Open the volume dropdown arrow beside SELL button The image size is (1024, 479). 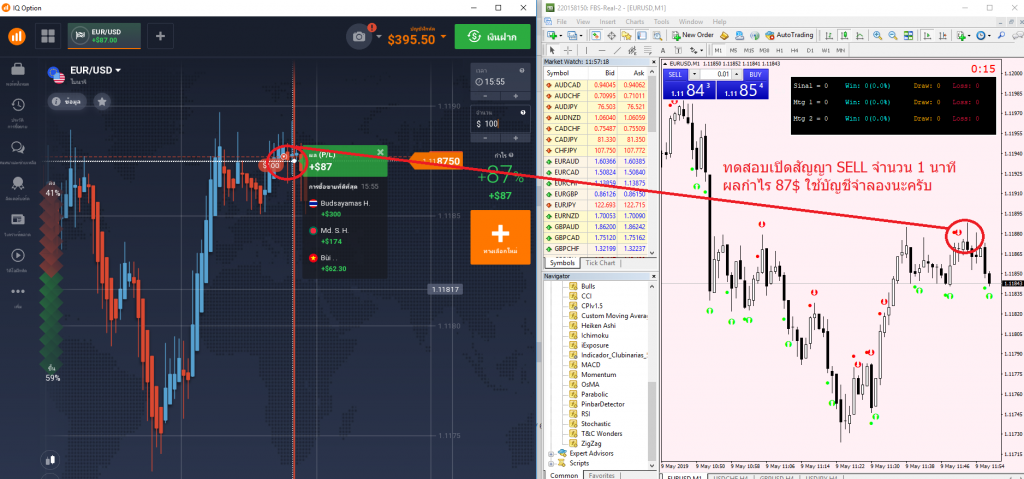coord(694,74)
